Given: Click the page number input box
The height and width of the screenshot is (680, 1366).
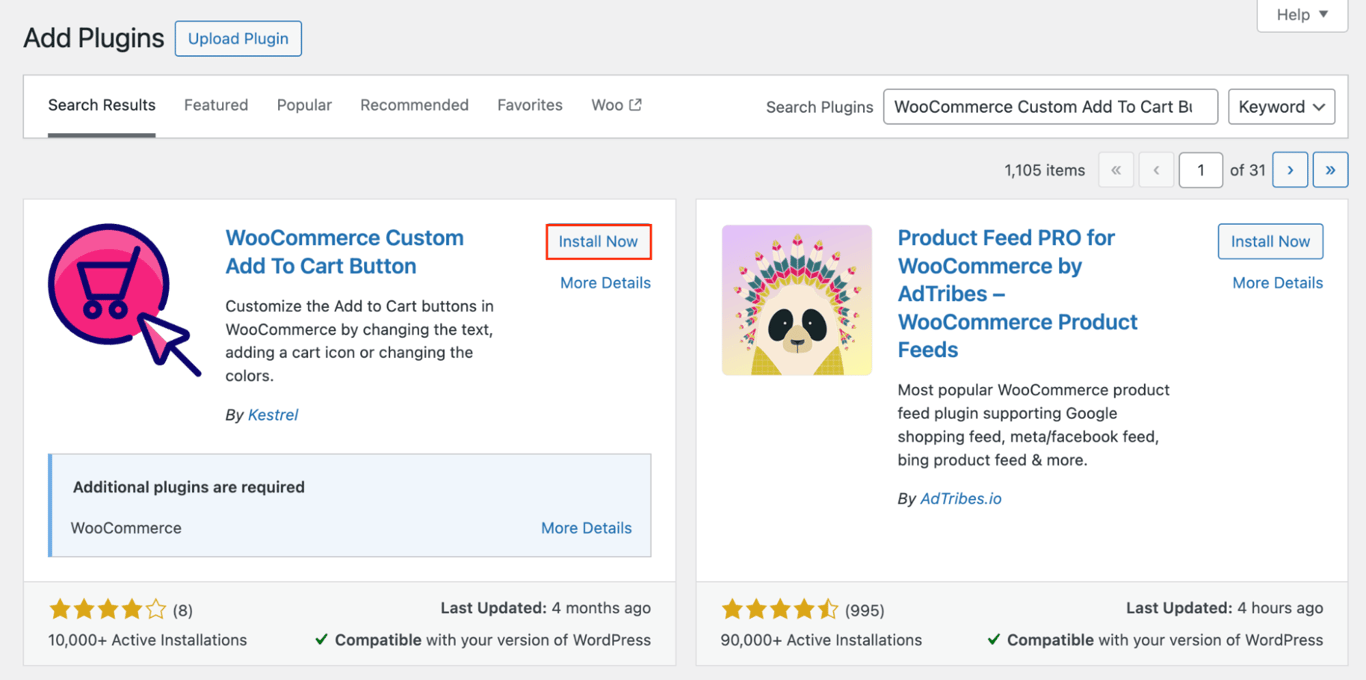Looking at the screenshot, I should 1200,169.
